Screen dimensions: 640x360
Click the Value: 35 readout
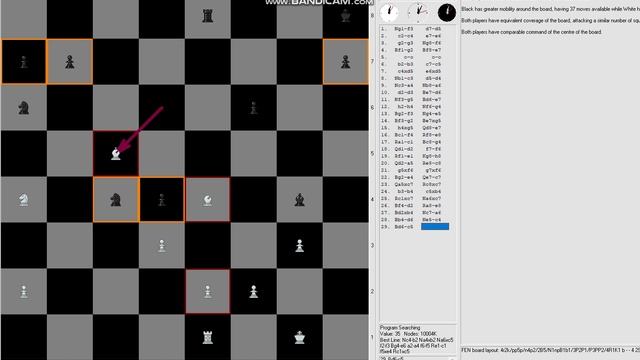390,333
